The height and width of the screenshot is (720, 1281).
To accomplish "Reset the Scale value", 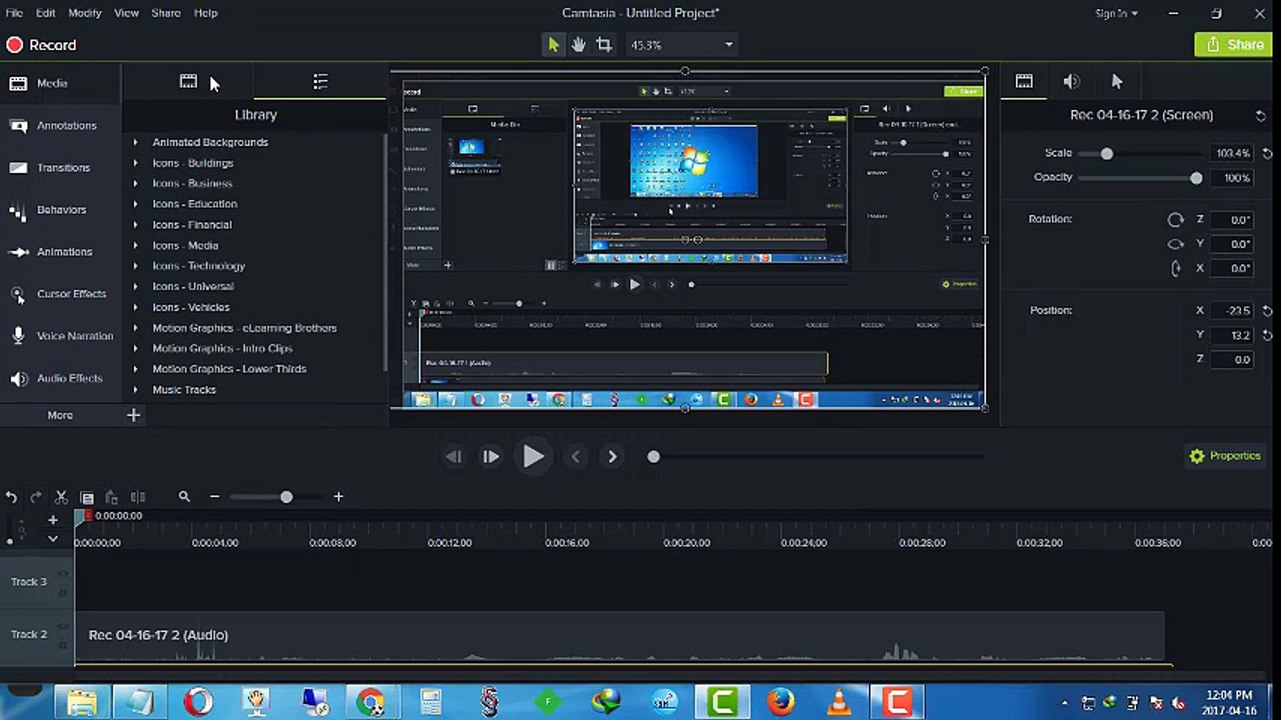I will coord(1268,154).
